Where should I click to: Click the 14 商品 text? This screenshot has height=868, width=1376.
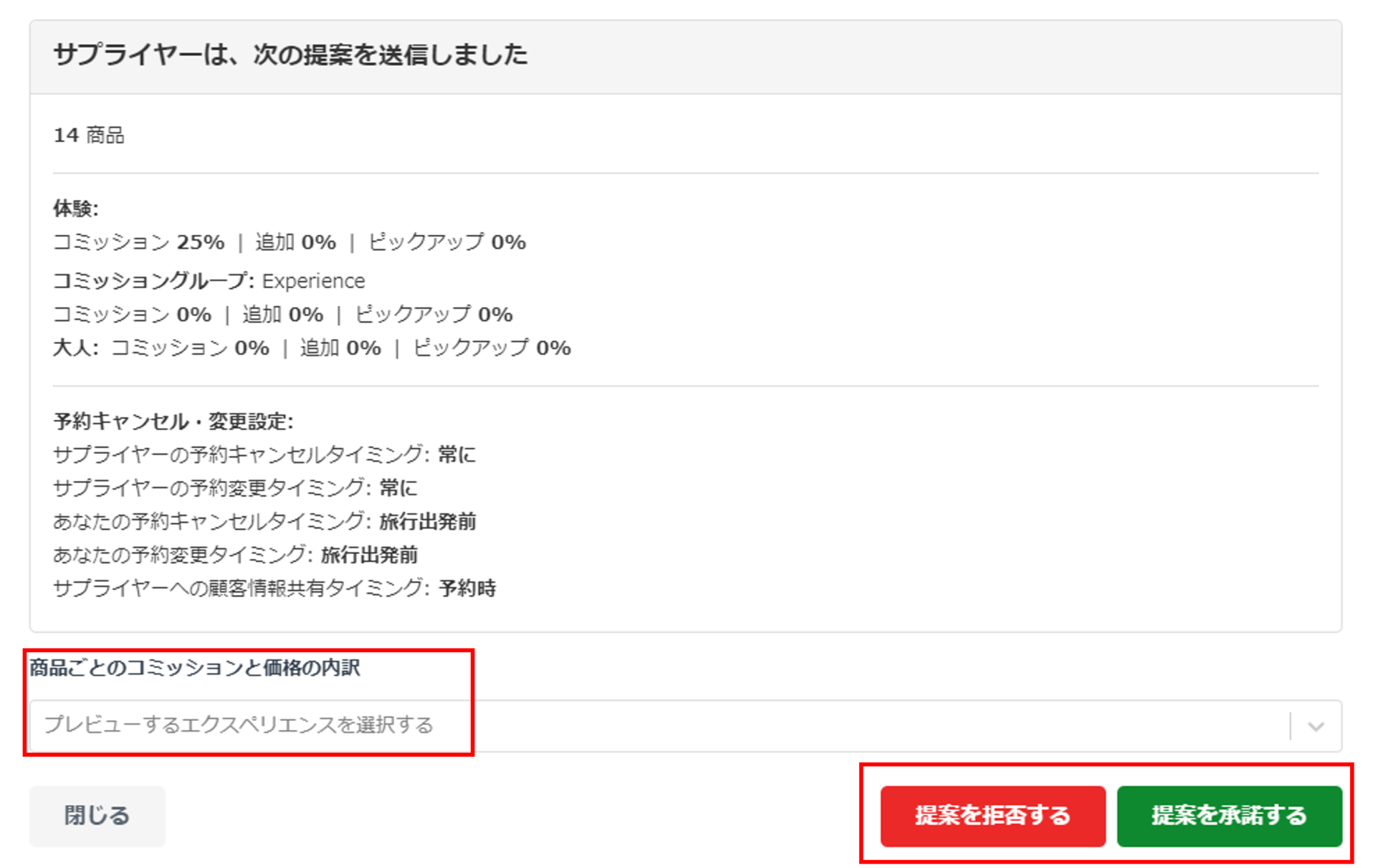89,135
